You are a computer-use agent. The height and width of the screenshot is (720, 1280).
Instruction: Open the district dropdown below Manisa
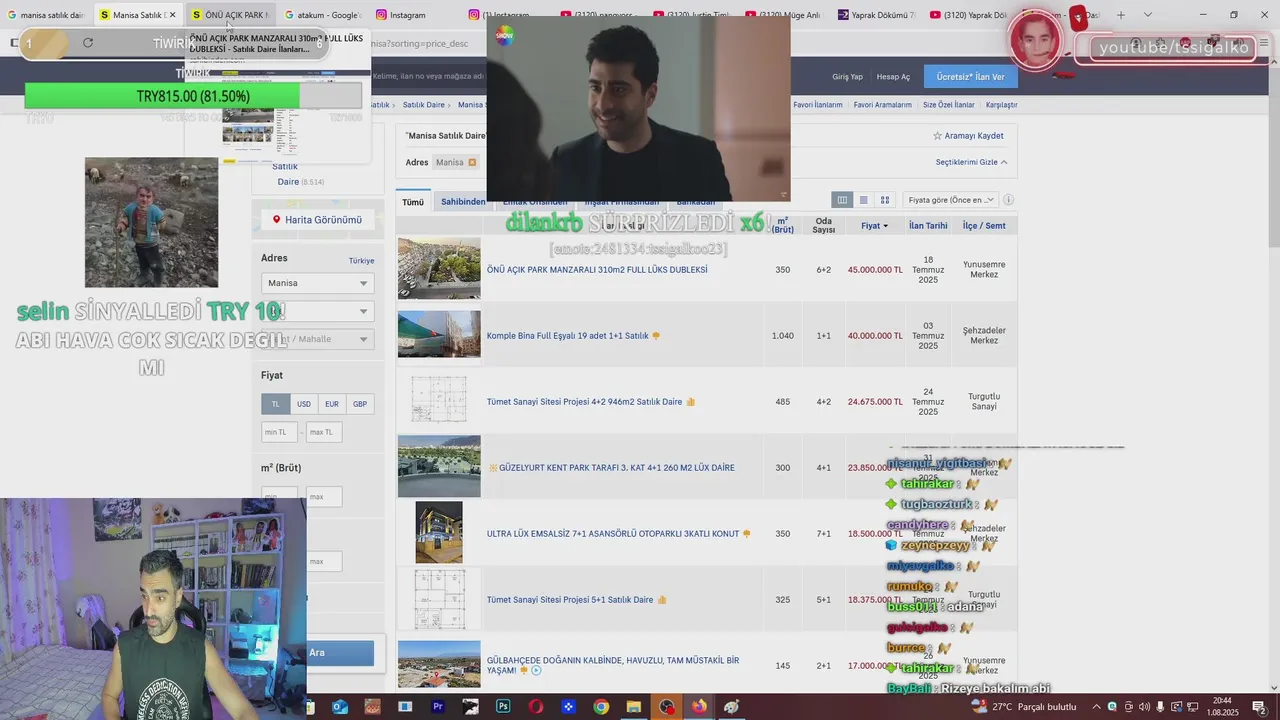point(317,311)
